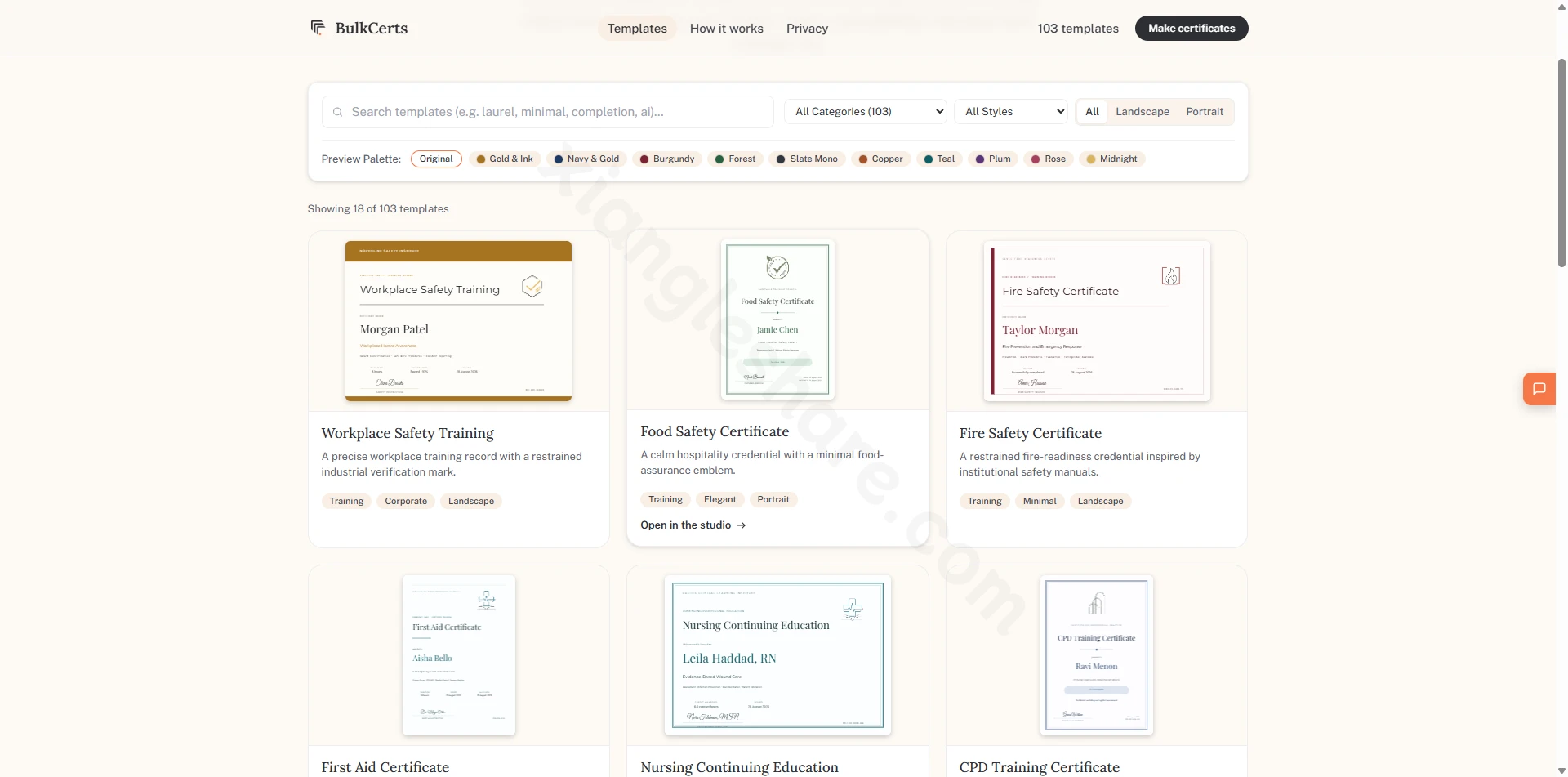Click the First Aid Certificate title
Viewport: 1568px width, 777px height.
tap(385, 767)
